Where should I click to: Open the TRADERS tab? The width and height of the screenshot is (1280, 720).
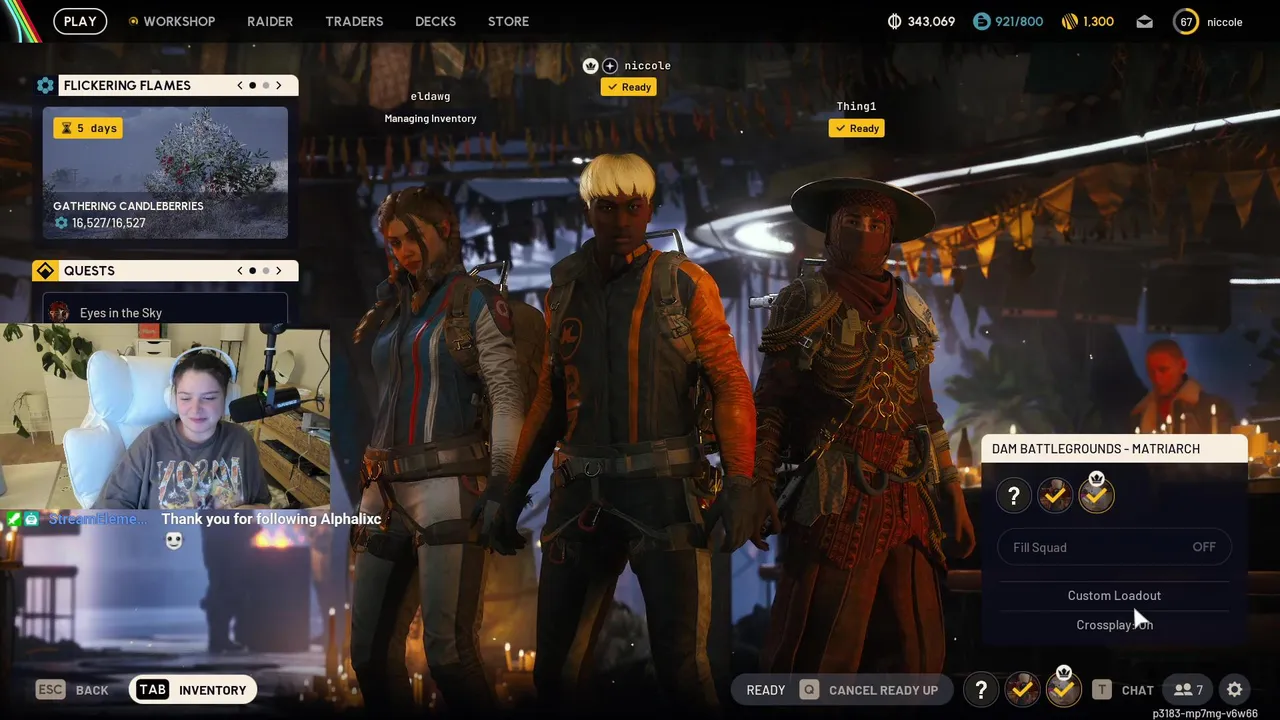click(354, 21)
